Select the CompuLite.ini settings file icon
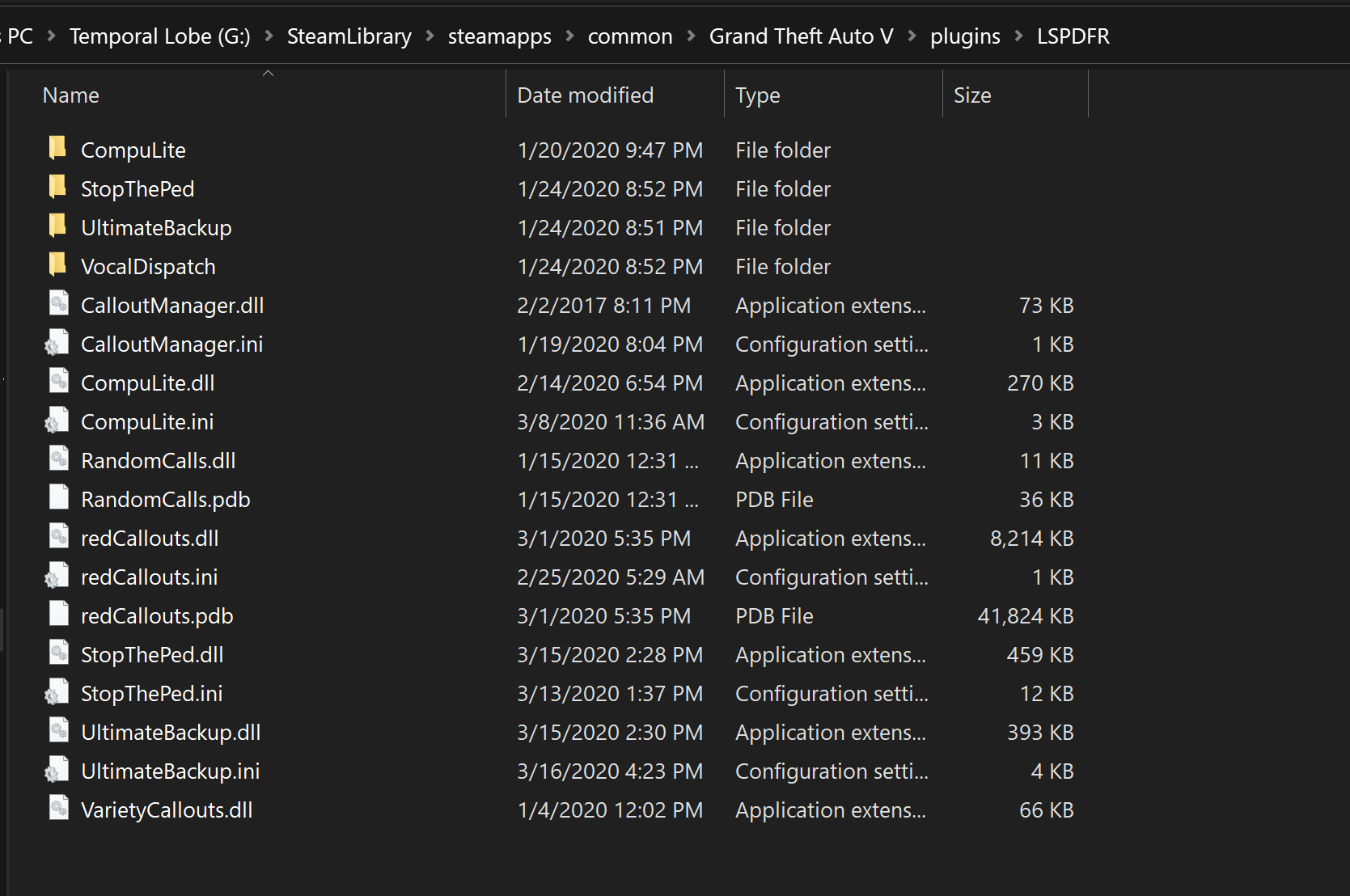 coord(57,422)
